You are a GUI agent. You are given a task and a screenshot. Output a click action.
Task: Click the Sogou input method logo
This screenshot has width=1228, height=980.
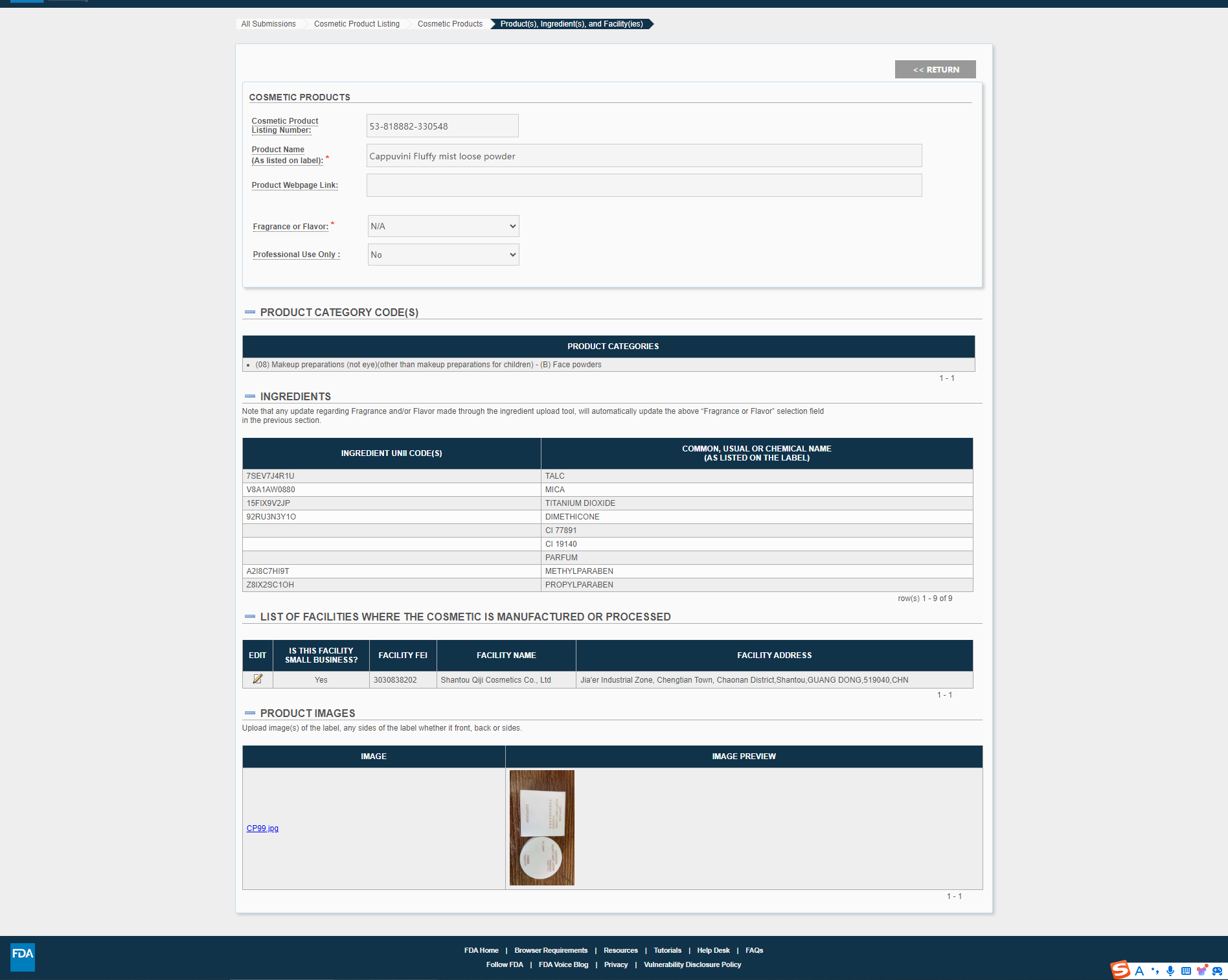(1120, 970)
